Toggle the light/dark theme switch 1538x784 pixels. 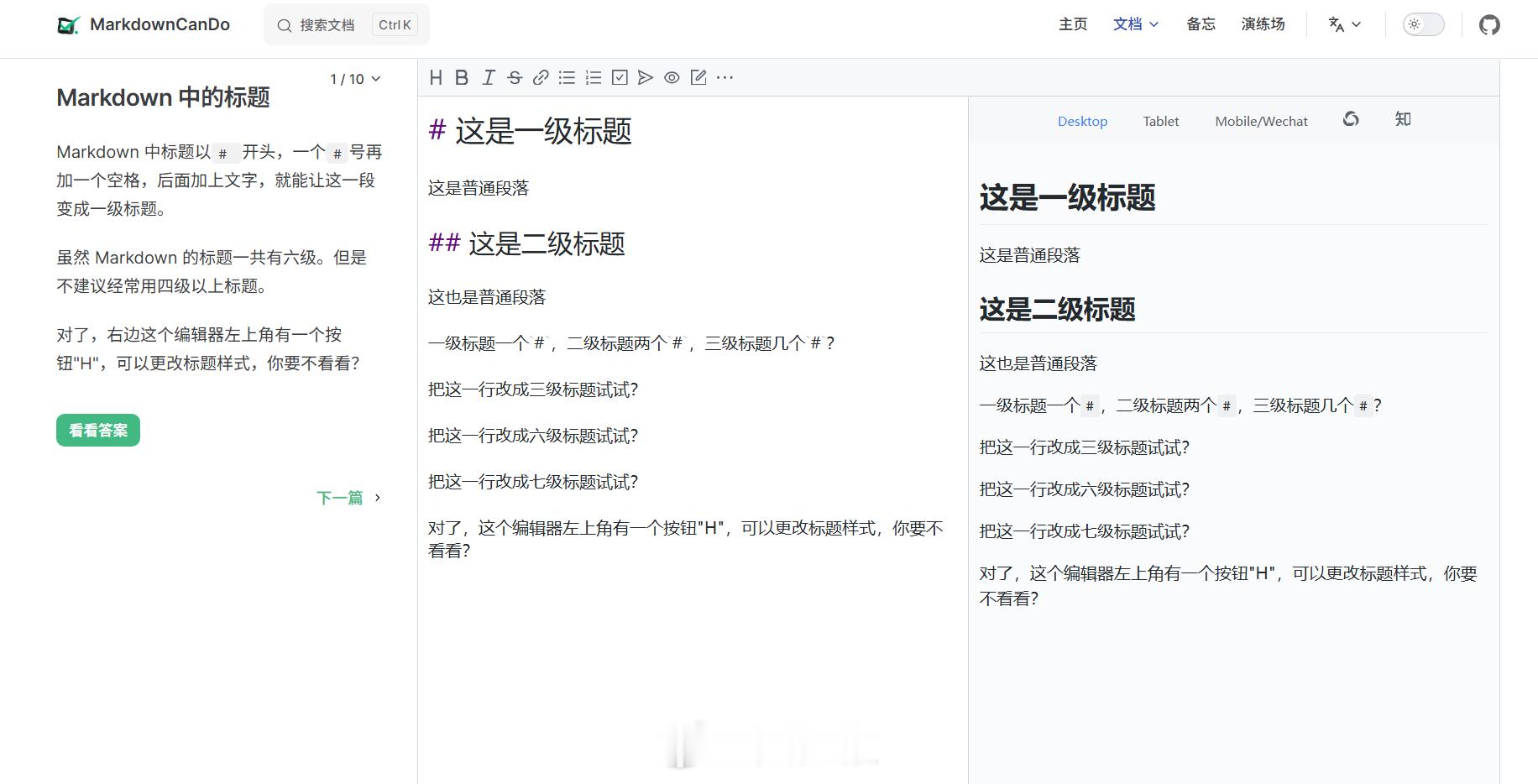point(1424,24)
